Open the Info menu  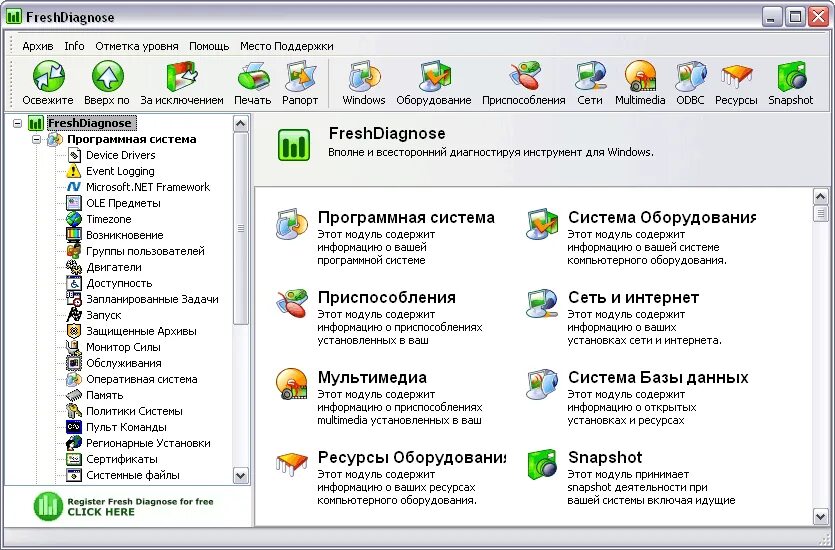[x=75, y=46]
